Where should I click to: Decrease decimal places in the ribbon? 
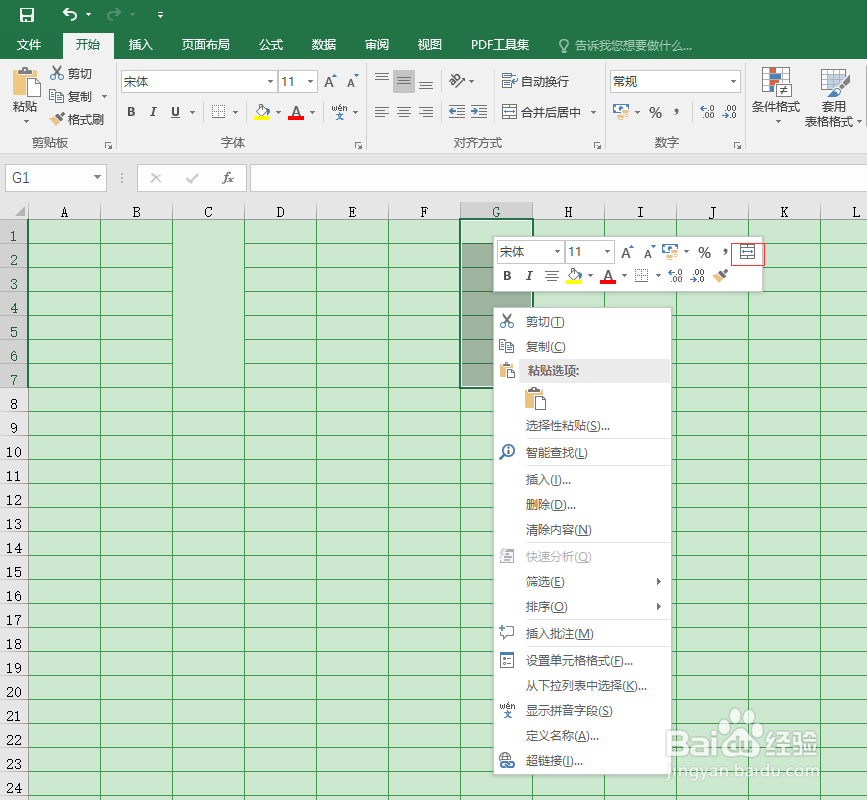pyautogui.click(x=730, y=112)
